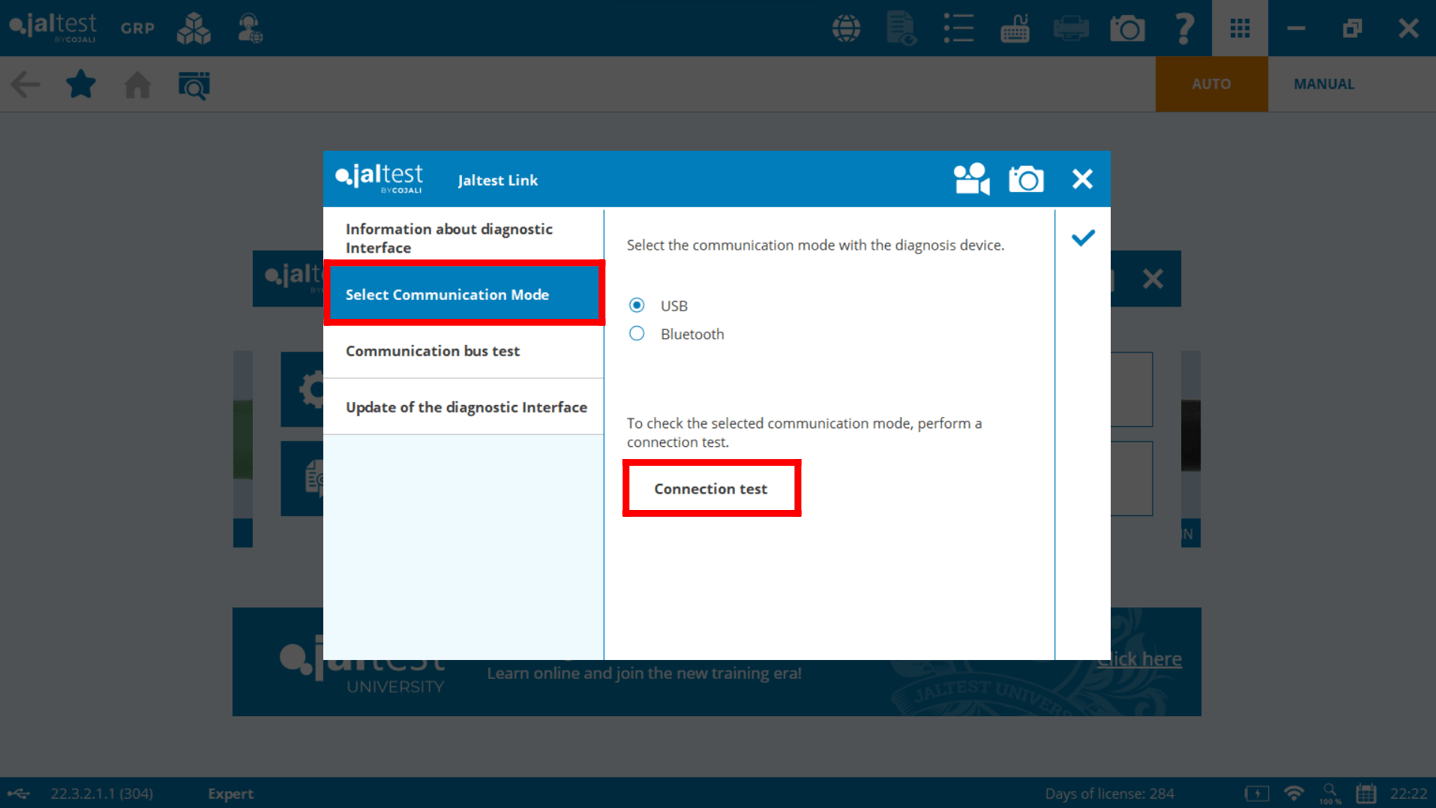This screenshot has height=808, width=1436.
Task: Open Select Communication Mode section
Action: click(464, 294)
